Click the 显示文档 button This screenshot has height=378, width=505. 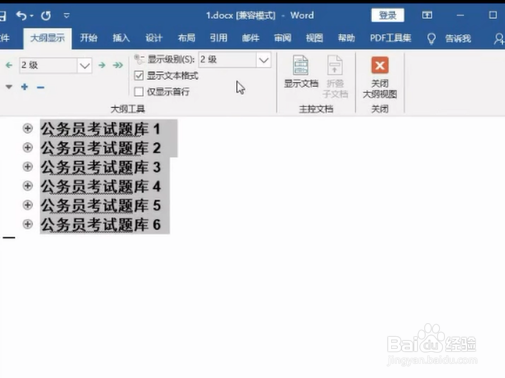coord(301,72)
